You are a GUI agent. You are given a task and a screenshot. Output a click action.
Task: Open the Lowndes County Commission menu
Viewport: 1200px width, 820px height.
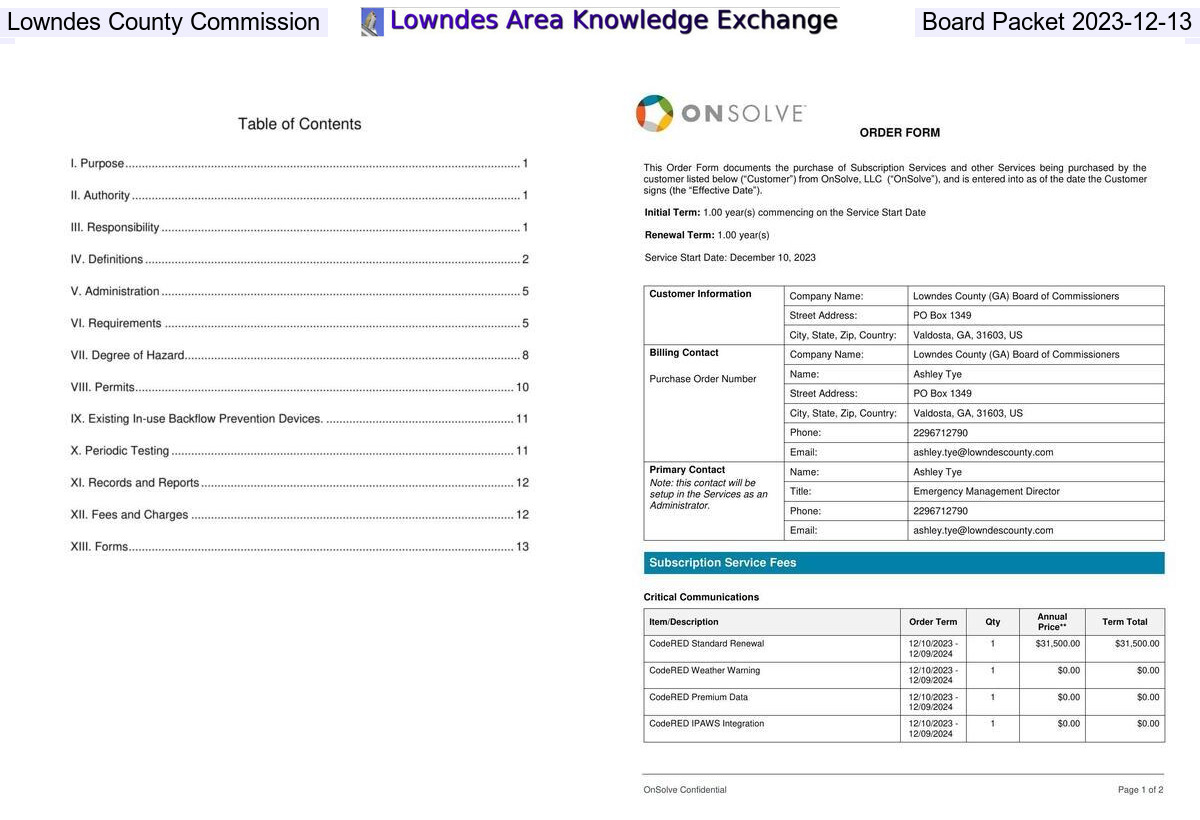164,20
